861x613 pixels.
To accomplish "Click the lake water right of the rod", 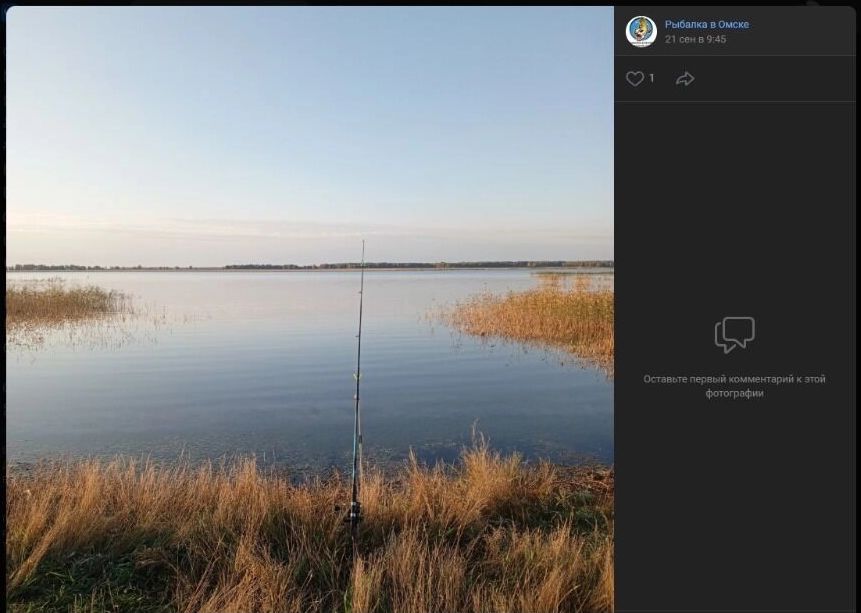I will coord(480,400).
